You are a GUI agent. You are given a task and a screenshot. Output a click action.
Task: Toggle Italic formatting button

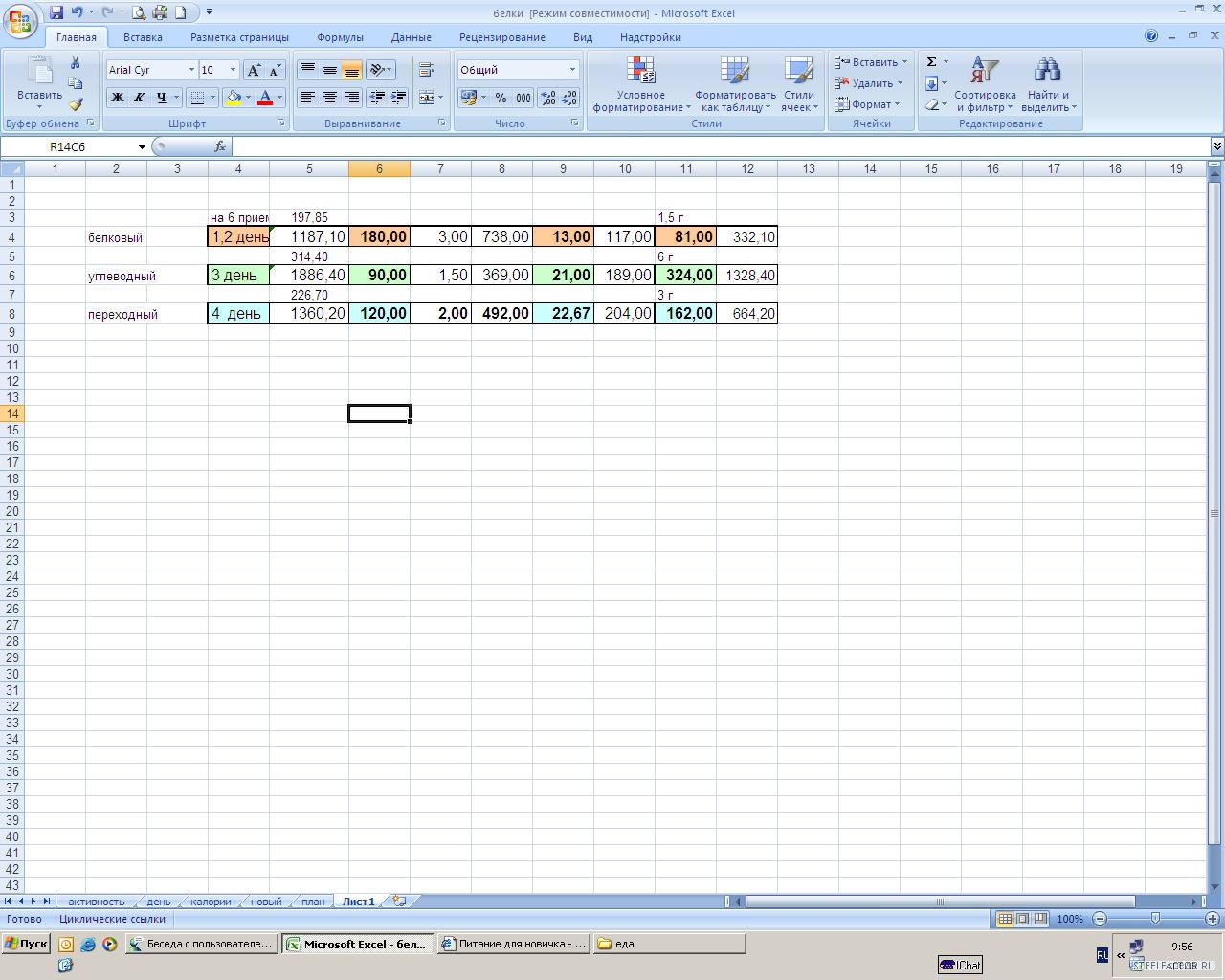139,98
